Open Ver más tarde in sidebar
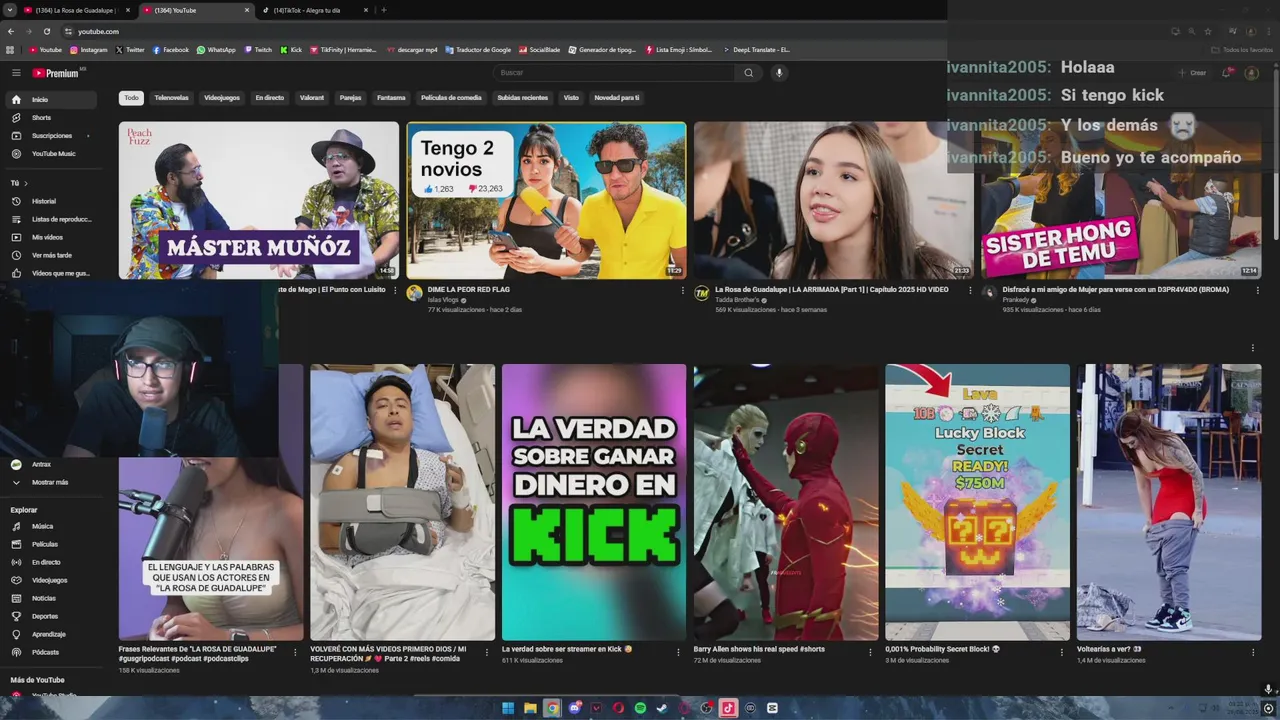The height and width of the screenshot is (720, 1280). point(51,255)
